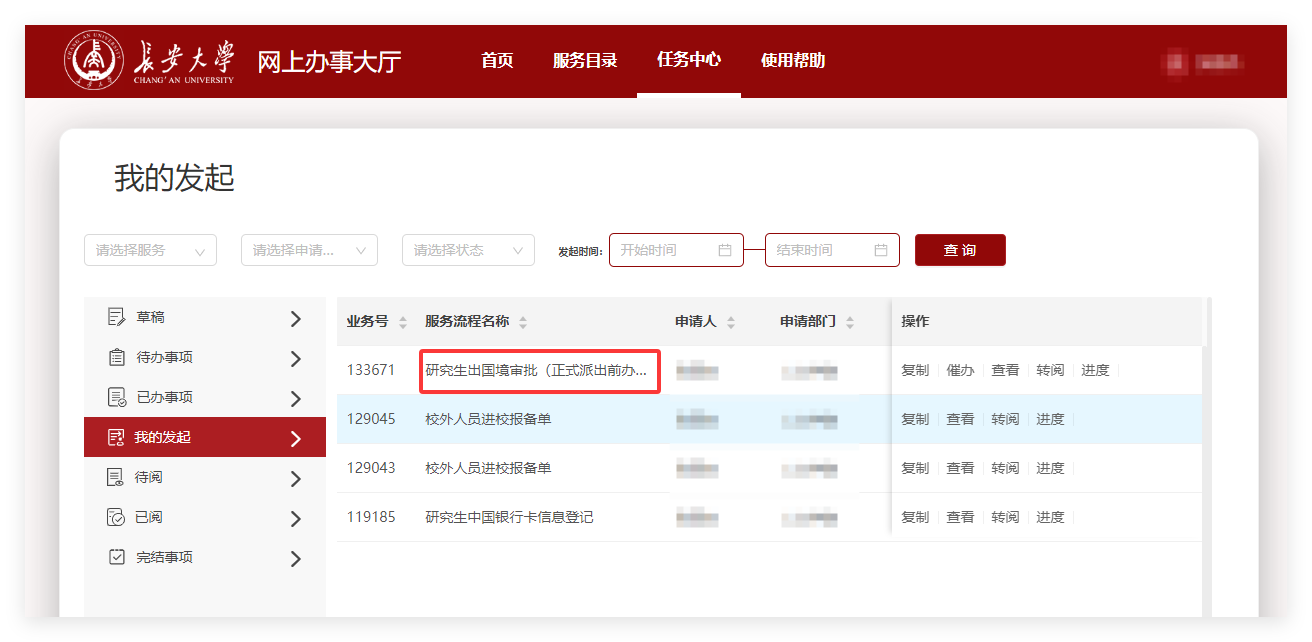Click calendar icon in 开始时间 field
This screenshot has width=1312, height=642.
(725, 250)
